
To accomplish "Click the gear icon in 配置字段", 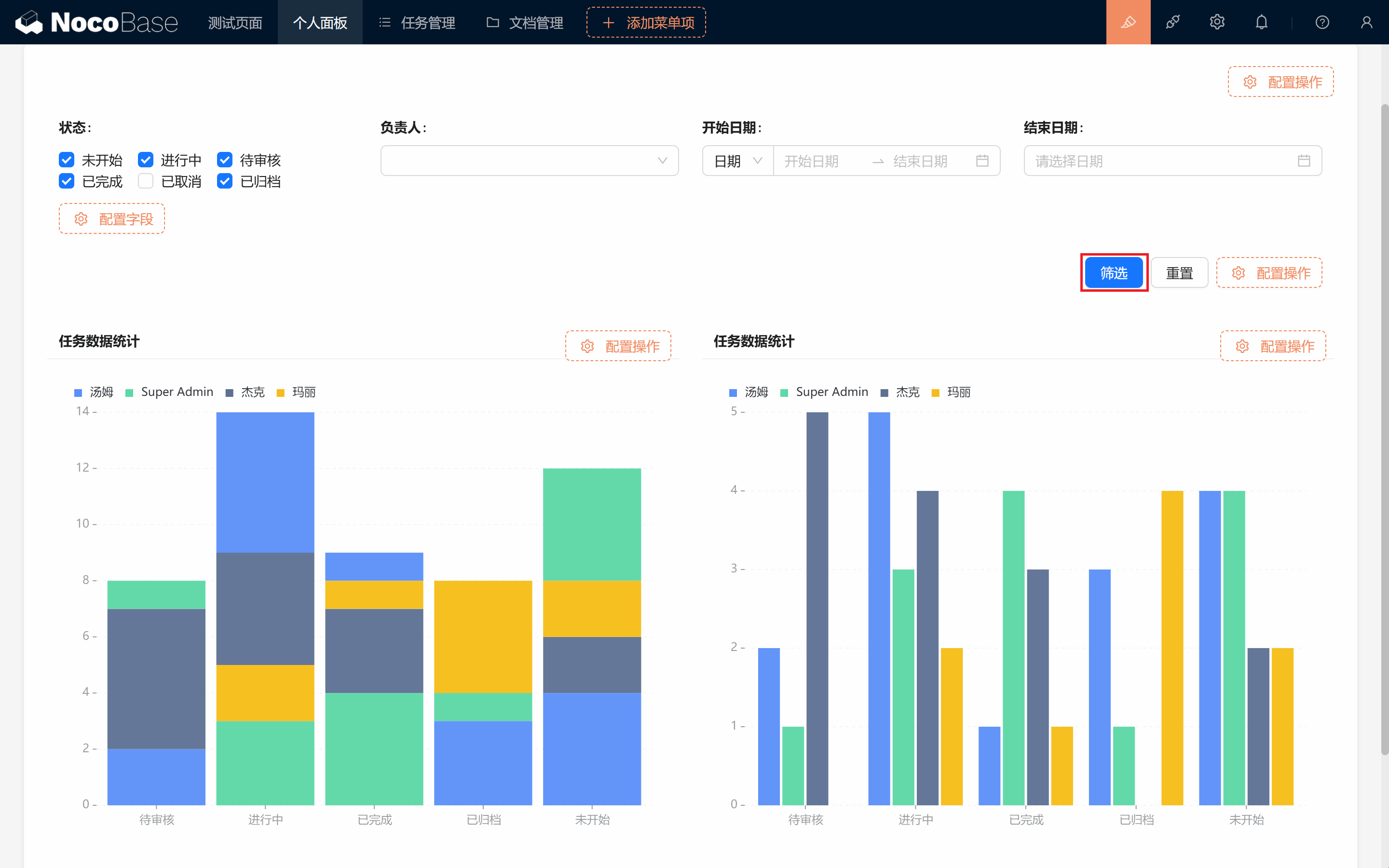I will tap(81, 219).
